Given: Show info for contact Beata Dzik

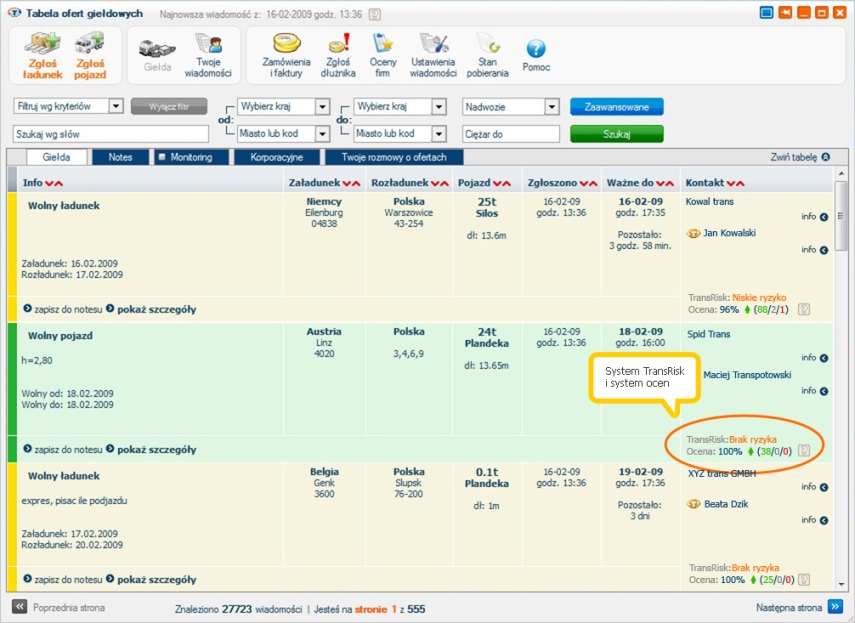Looking at the screenshot, I should 815,520.
